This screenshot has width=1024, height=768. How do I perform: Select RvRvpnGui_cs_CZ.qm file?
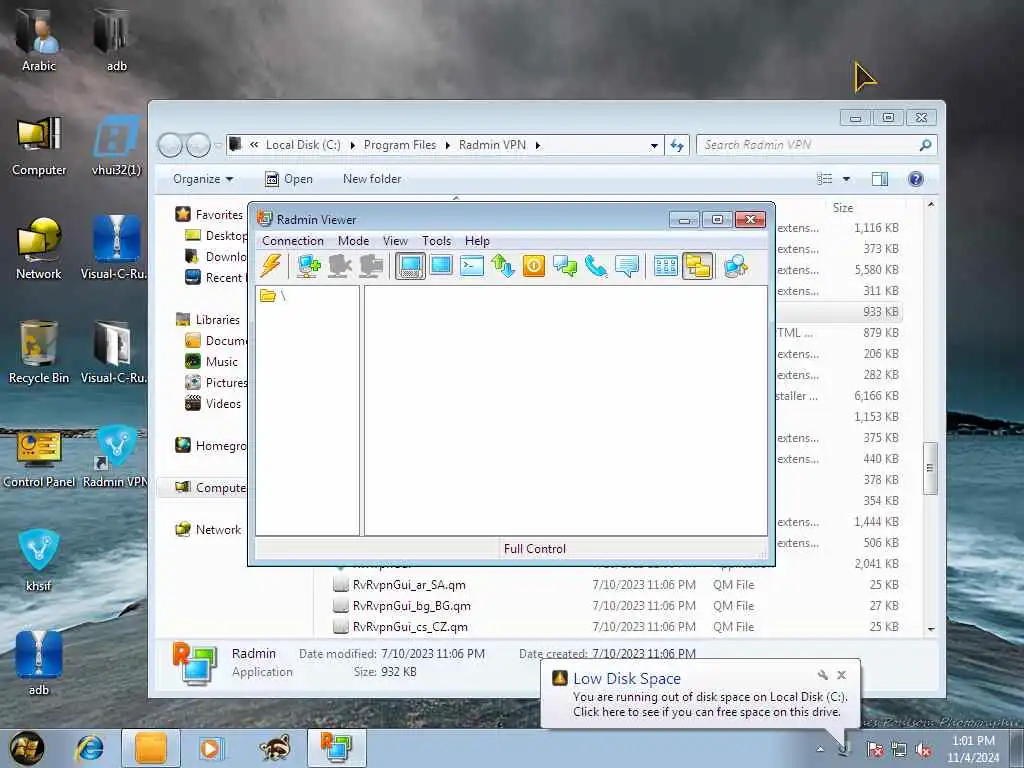[410, 626]
